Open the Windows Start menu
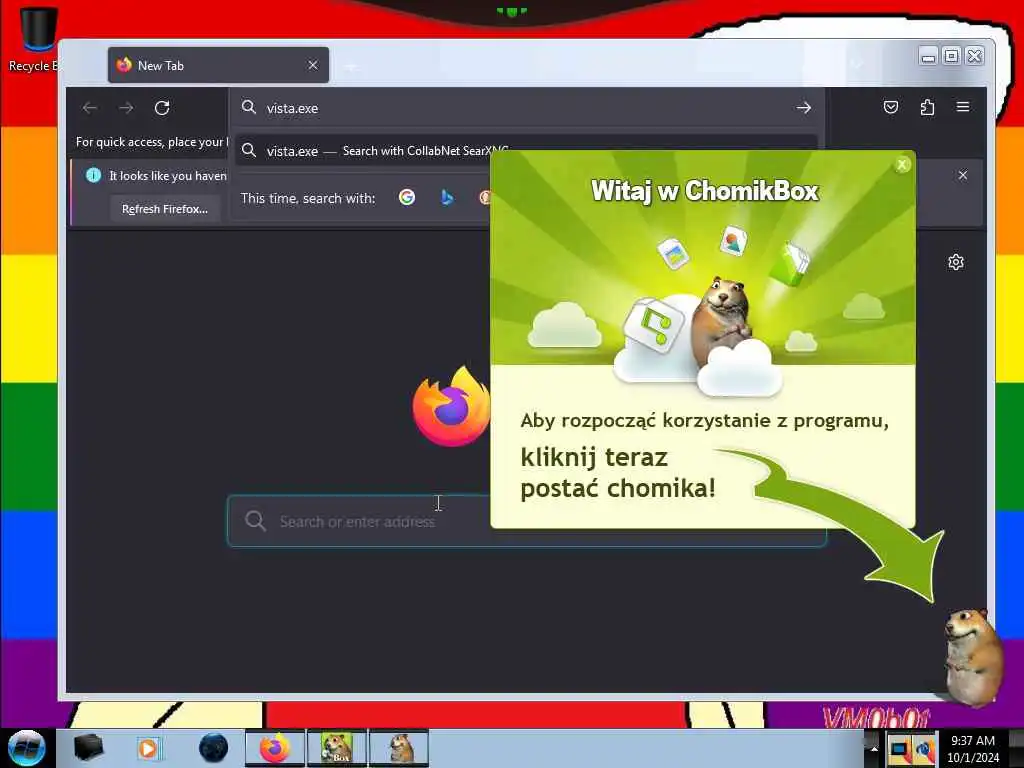The width and height of the screenshot is (1024, 768). tap(27, 748)
